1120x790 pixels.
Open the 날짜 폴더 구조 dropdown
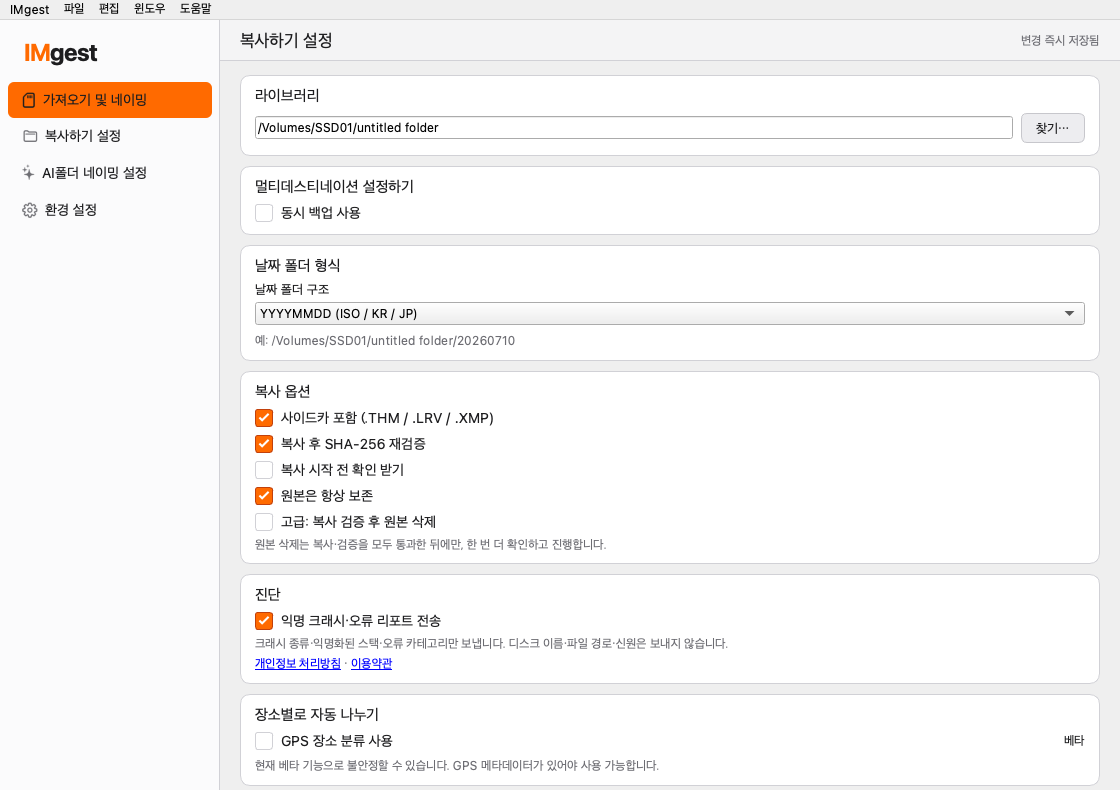pos(669,314)
